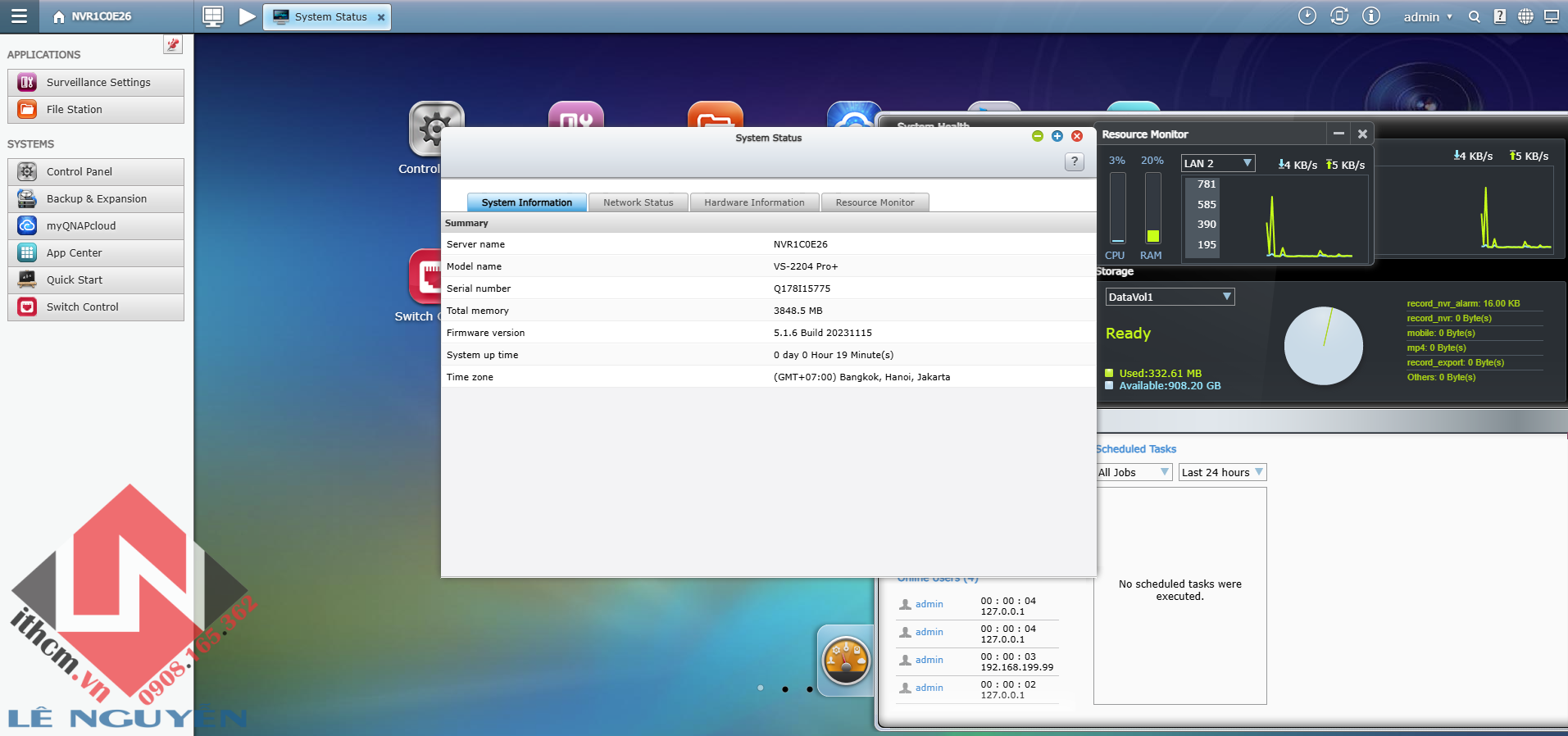Click the Serial number value Q178I15775
1568x736 pixels.
click(x=802, y=288)
